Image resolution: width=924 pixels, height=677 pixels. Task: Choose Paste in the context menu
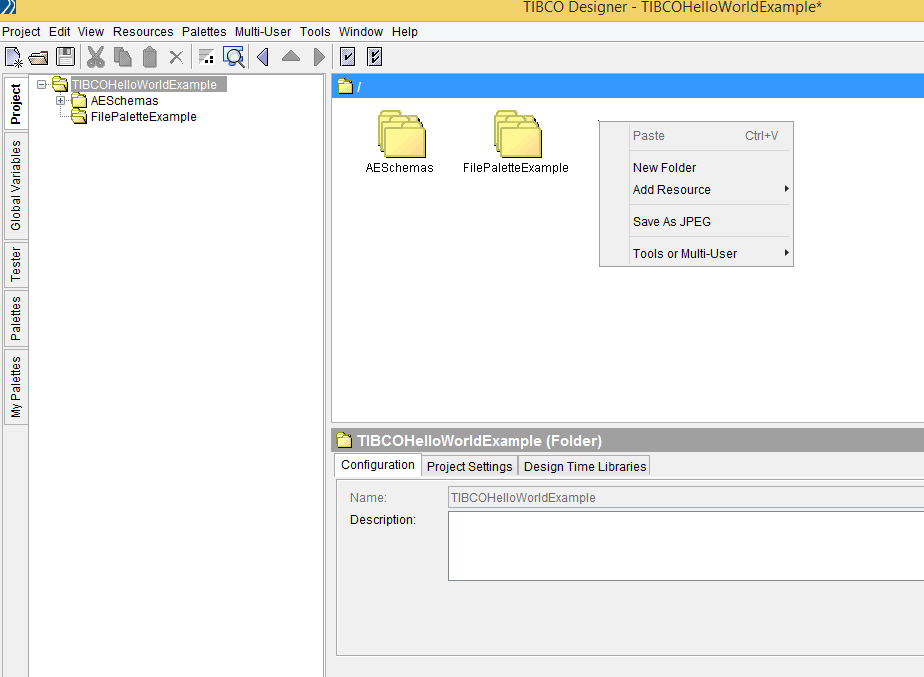click(696, 136)
